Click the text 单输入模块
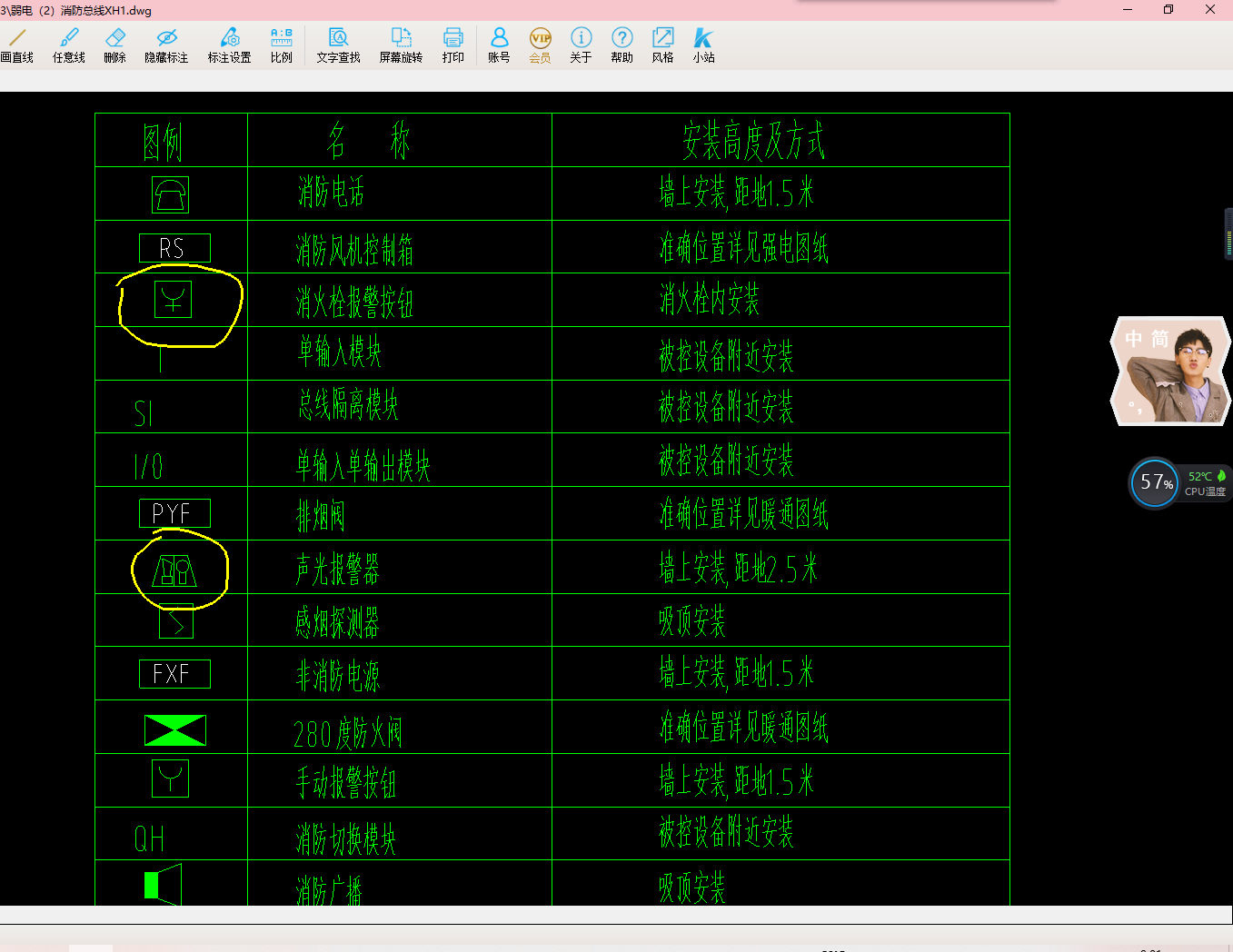The width and height of the screenshot is (1233, 952). pos(340,352)
